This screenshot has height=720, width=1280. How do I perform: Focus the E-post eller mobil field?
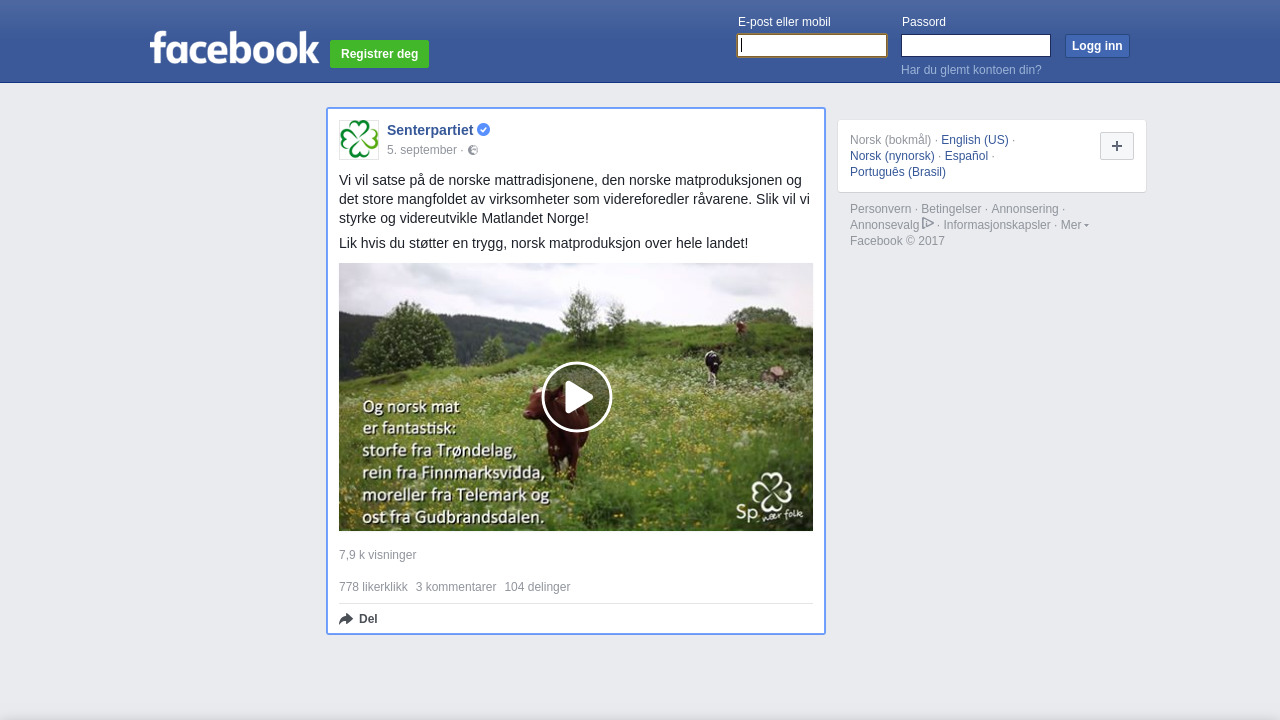(x=812, y=46)
